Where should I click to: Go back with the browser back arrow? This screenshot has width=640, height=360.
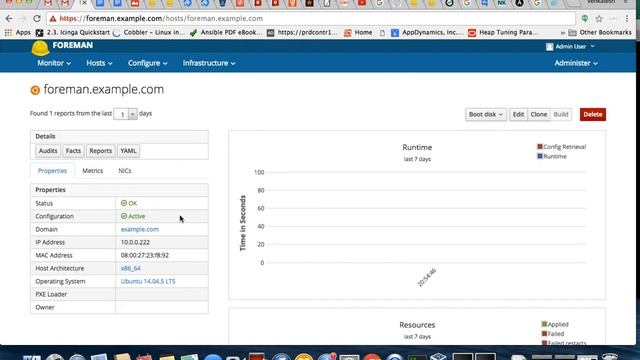tap(9, 19)
